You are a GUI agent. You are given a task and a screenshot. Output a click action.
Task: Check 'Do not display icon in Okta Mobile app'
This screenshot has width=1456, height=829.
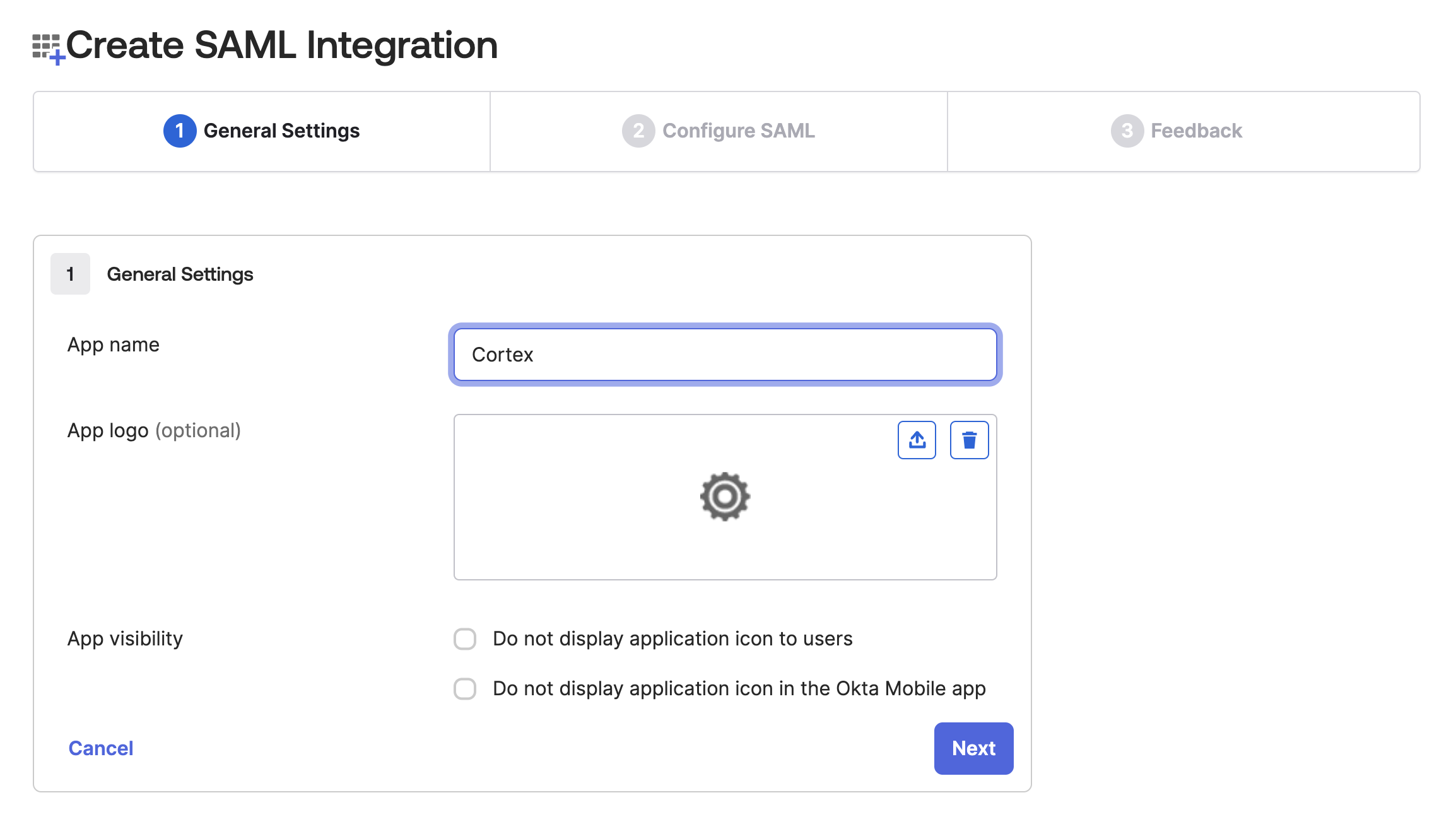[465, 688]
